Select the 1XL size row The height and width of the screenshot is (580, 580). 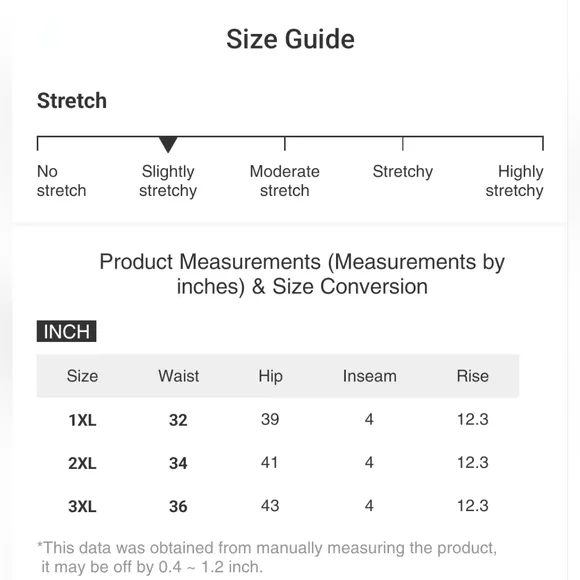tap(278, 419)
